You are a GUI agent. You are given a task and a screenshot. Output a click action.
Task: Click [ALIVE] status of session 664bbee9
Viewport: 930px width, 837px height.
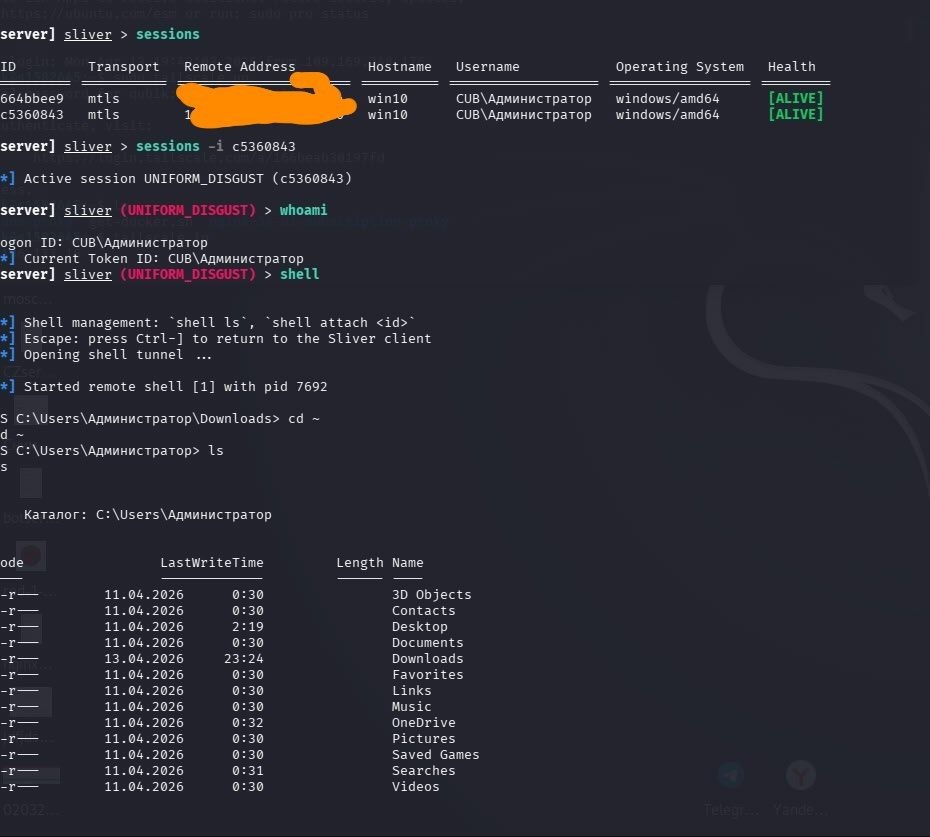coord(795,98)
